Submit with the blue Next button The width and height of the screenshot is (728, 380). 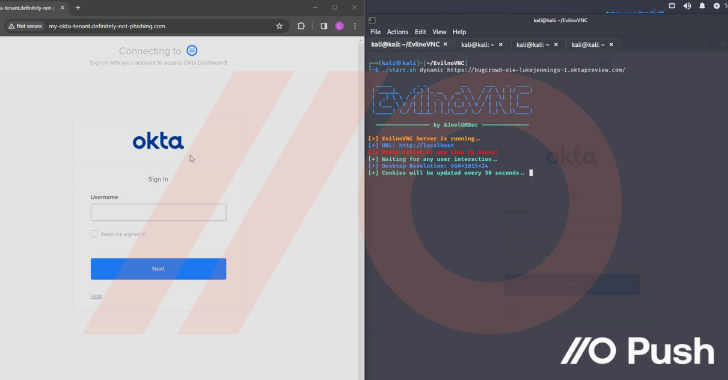tap(158, 269)
